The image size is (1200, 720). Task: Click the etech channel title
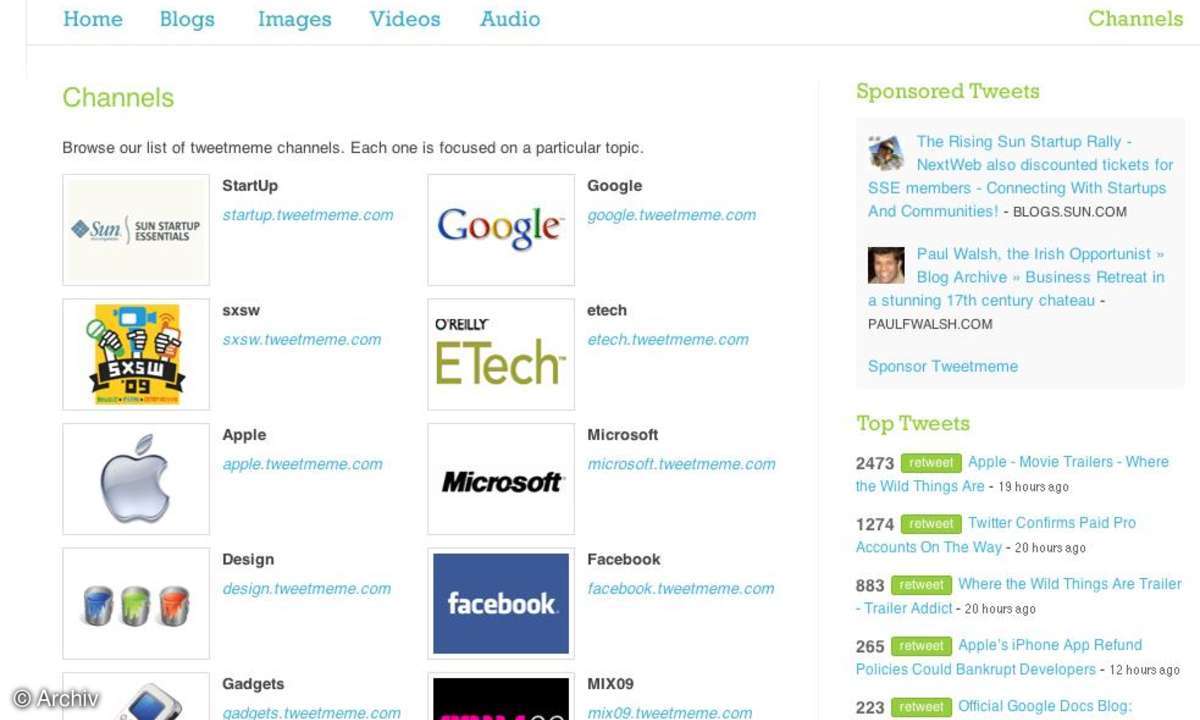point(607,310)
